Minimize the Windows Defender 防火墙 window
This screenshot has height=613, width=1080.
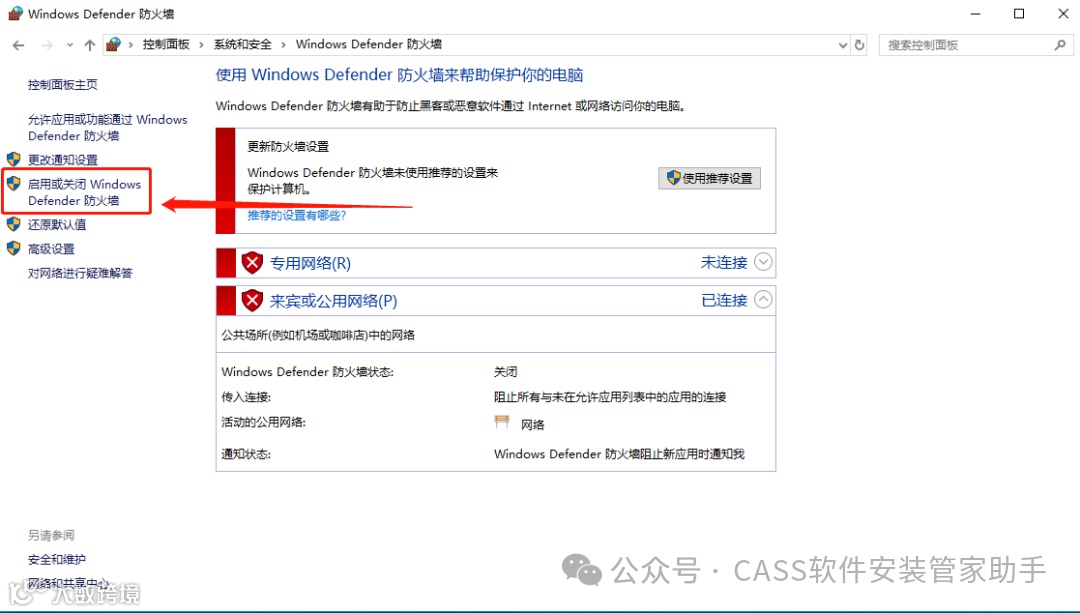[x=975, y=14]
